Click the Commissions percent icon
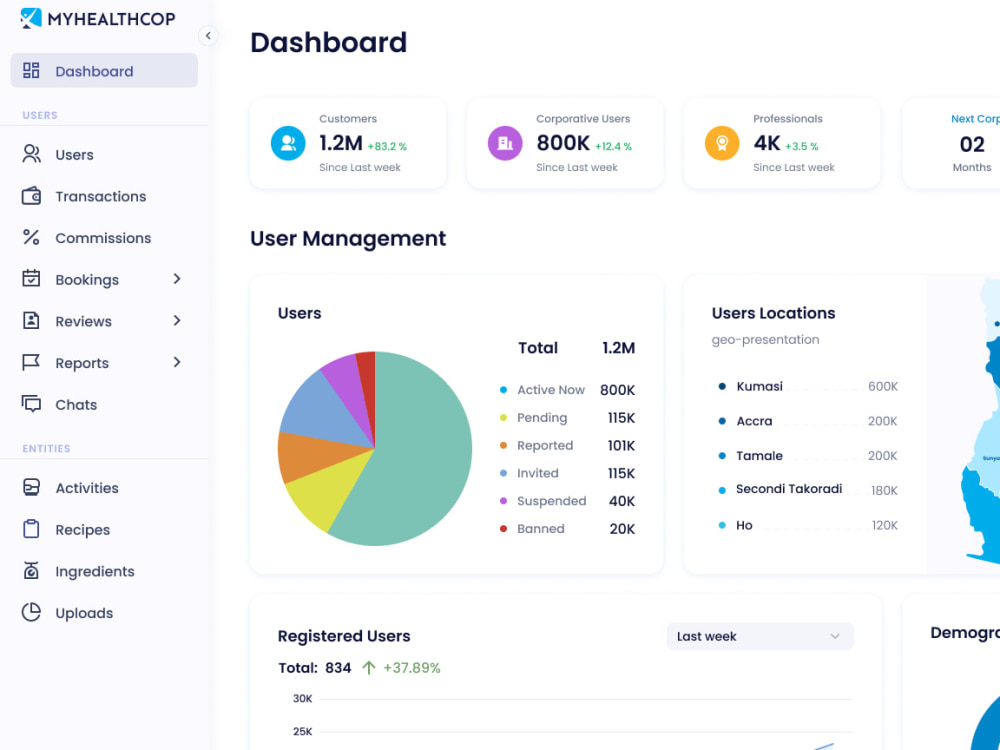1000x750 pixels. [31, 237]
